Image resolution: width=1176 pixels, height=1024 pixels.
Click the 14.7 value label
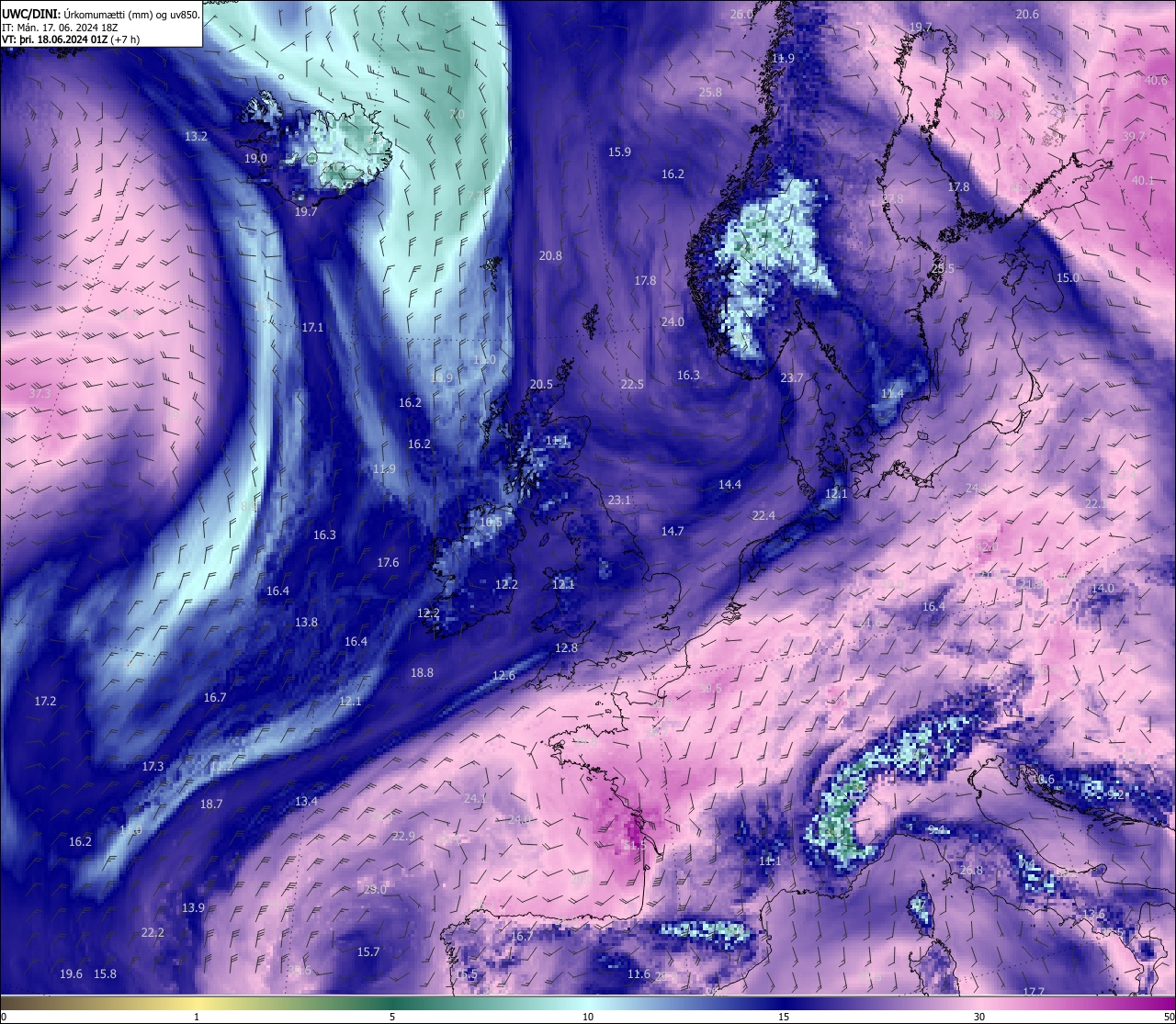pos(673,531)
